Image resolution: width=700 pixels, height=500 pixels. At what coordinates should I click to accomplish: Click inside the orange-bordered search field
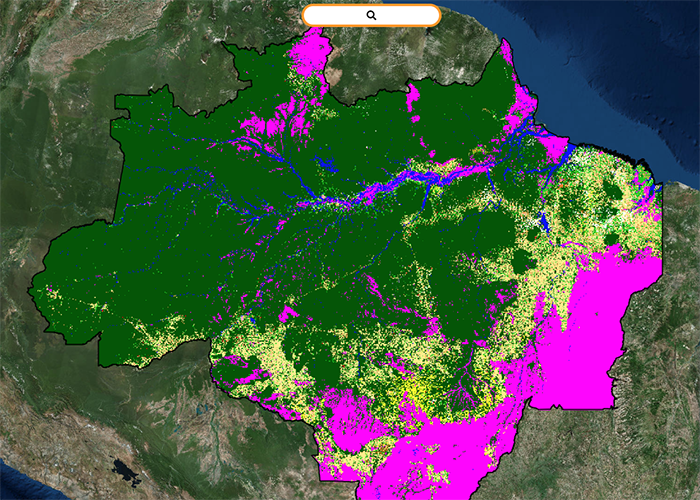(x=371, y=16)
